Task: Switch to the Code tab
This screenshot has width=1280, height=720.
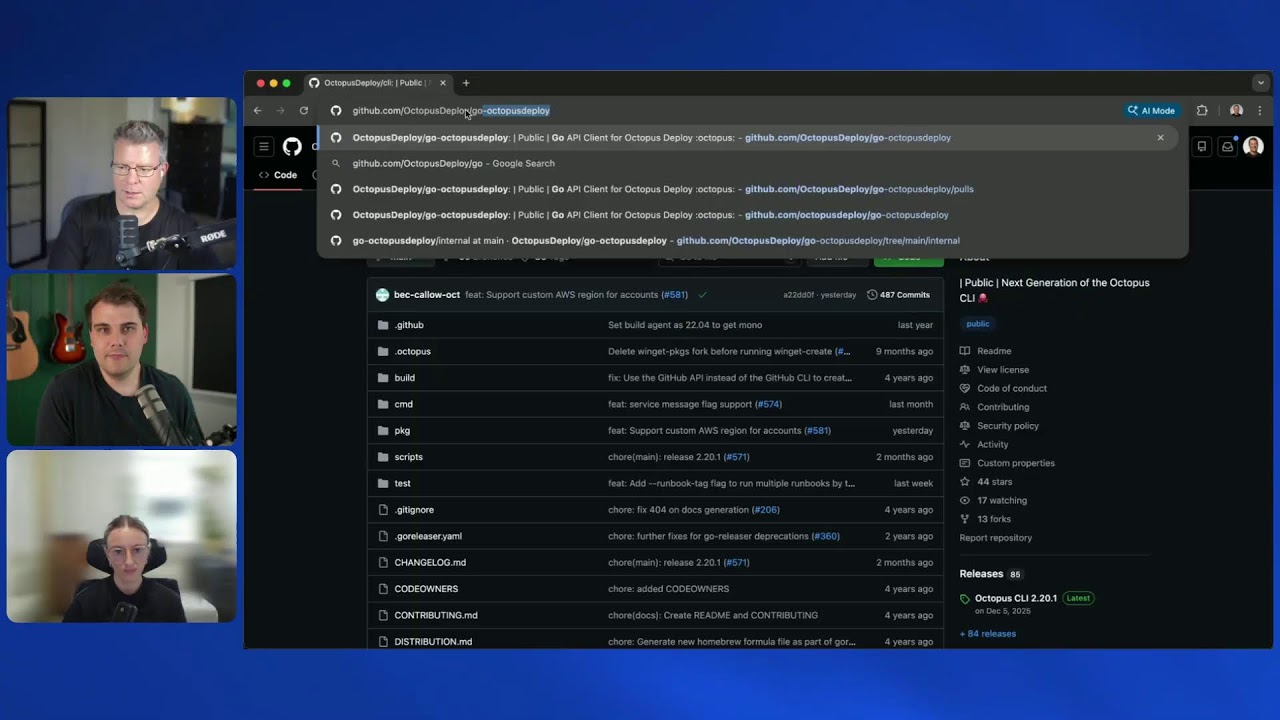Action: (278, 175)
